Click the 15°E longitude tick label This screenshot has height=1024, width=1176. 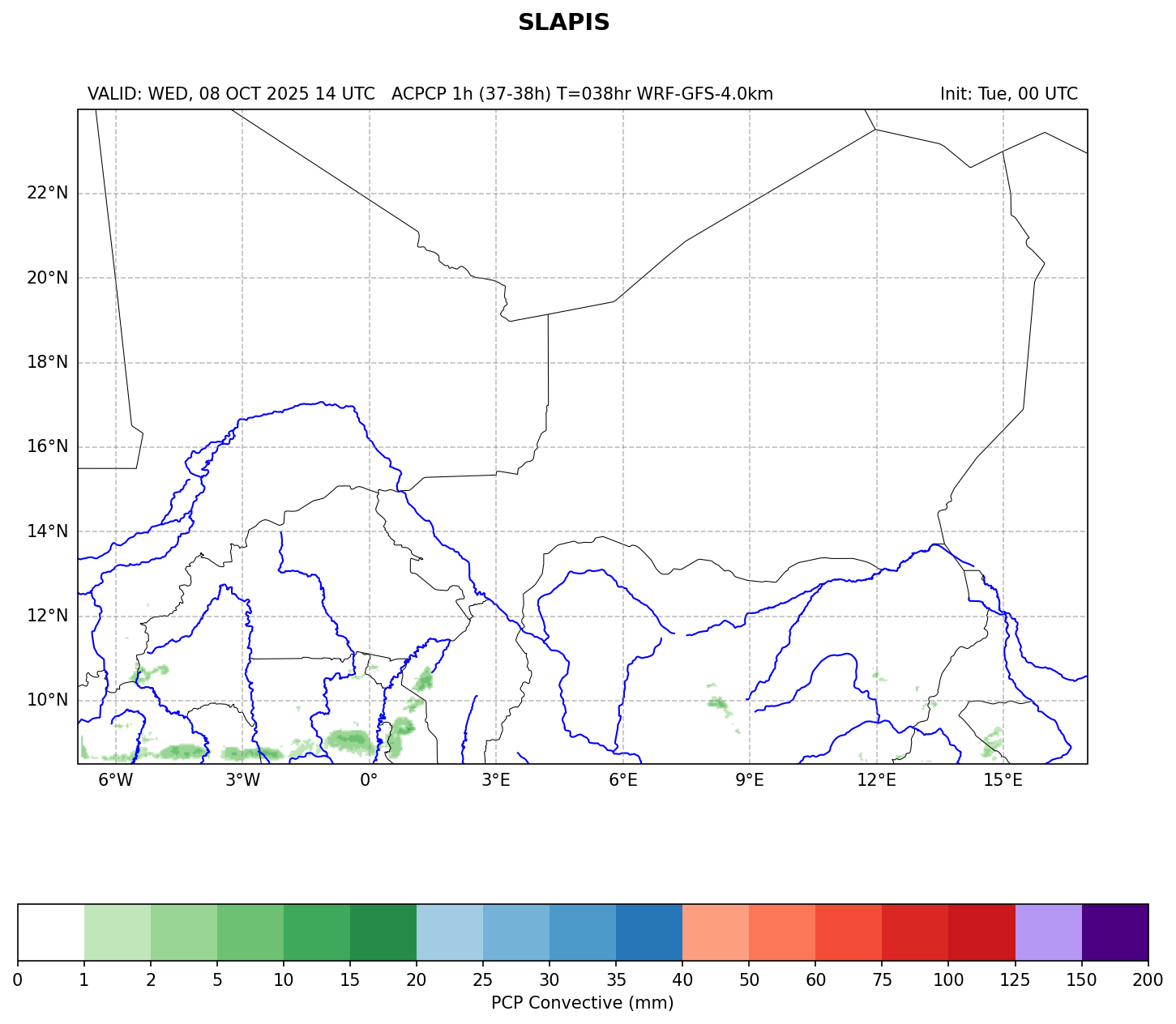pyautogui.click(x=1003, y=780)
